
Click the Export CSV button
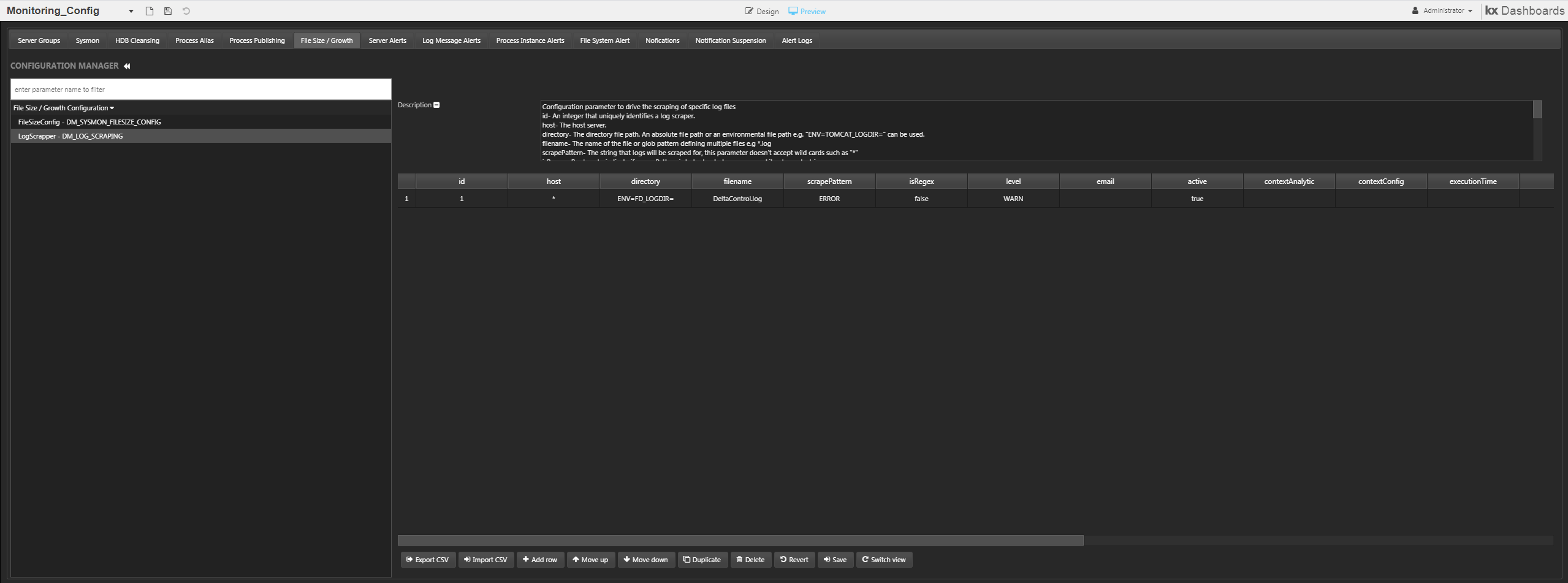[428, 560]
